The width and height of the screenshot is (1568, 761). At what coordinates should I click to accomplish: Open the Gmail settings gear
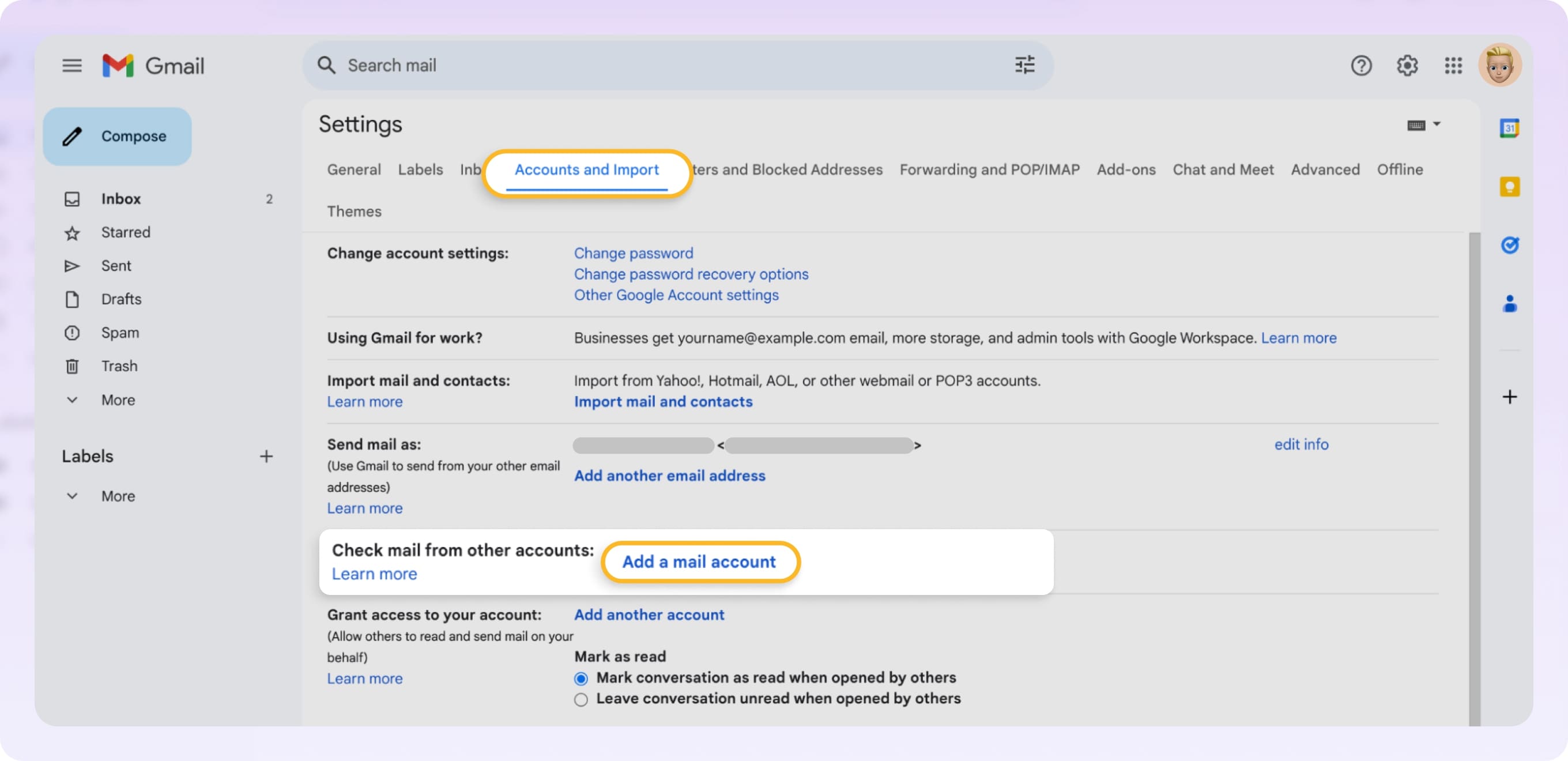point(1407,66)
